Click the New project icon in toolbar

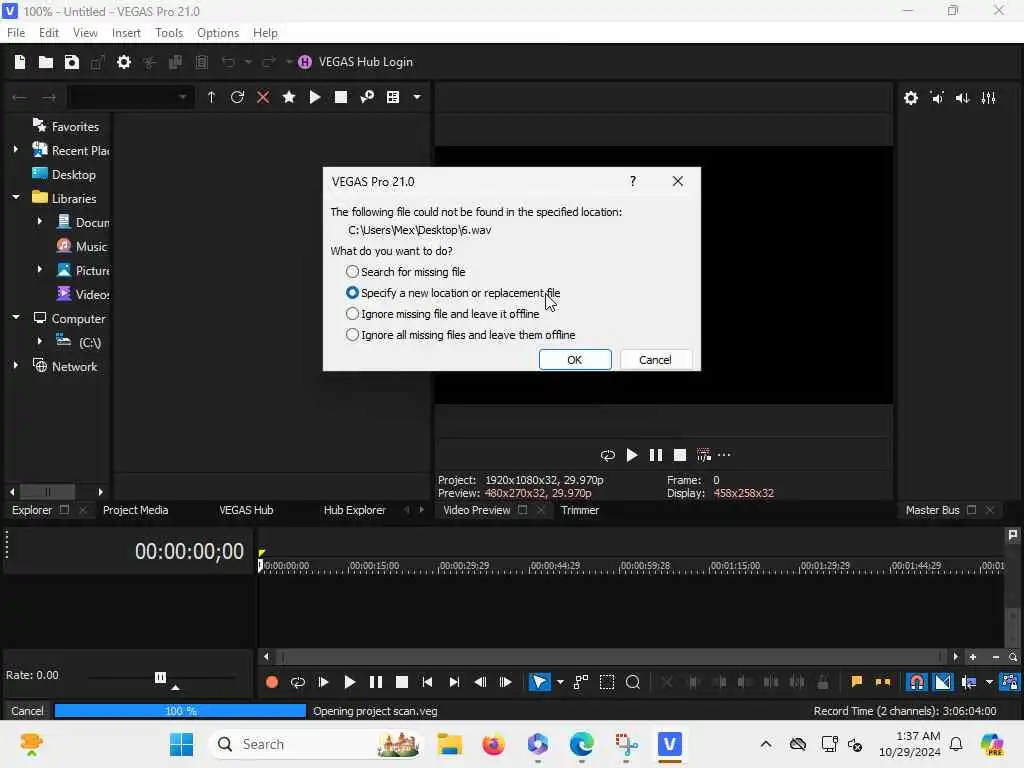[20, 62]
